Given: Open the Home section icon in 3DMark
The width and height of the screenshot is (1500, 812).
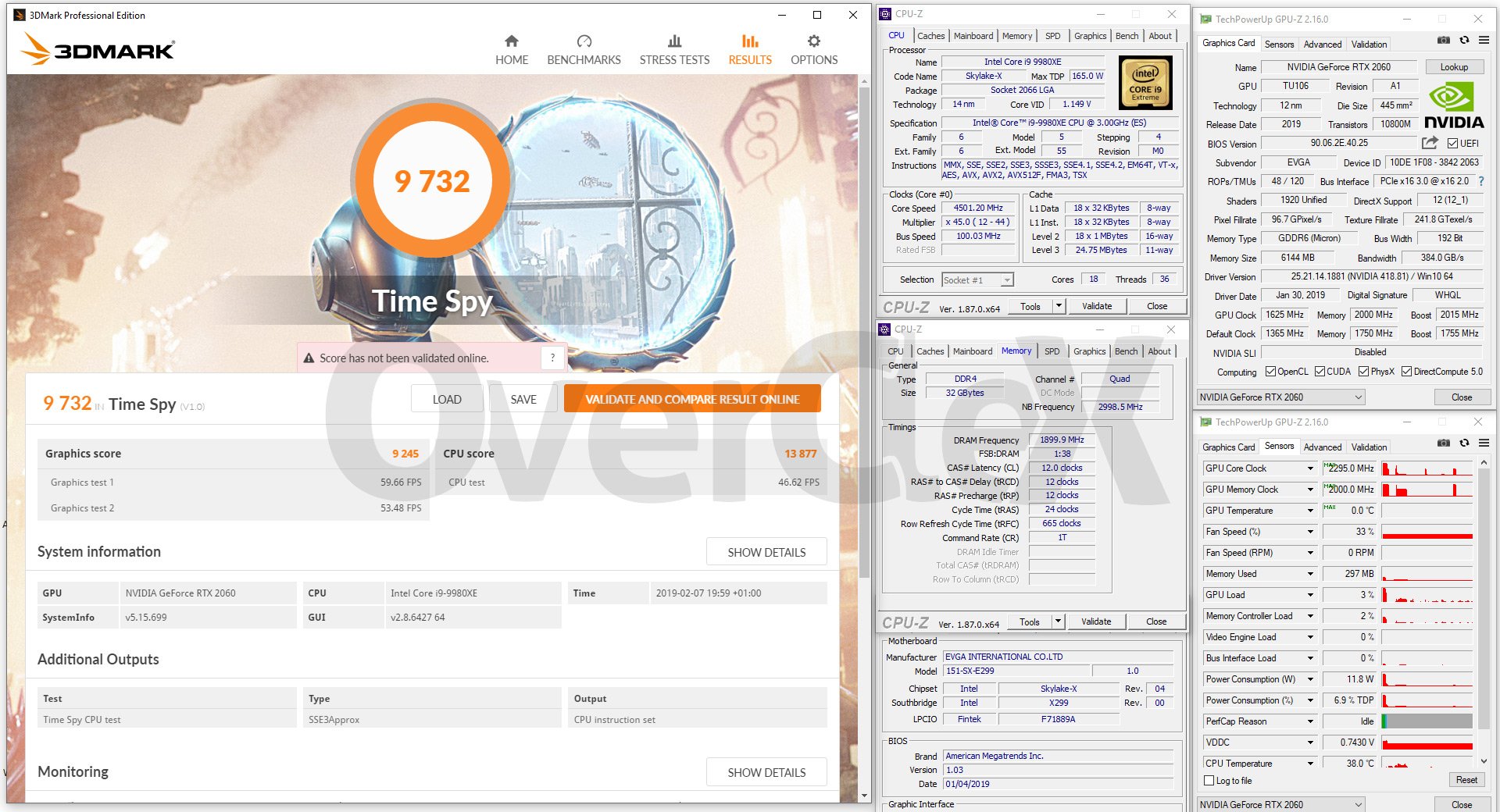Looking at the screenshot, I should click(x=512, y=41).
